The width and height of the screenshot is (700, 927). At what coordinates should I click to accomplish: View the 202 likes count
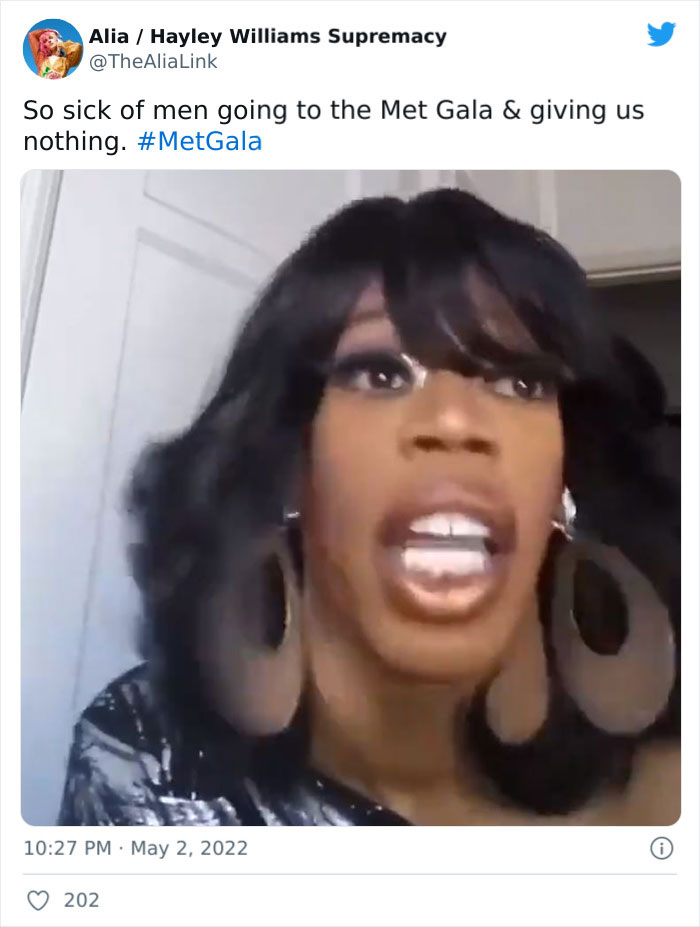tap(82, 900)
